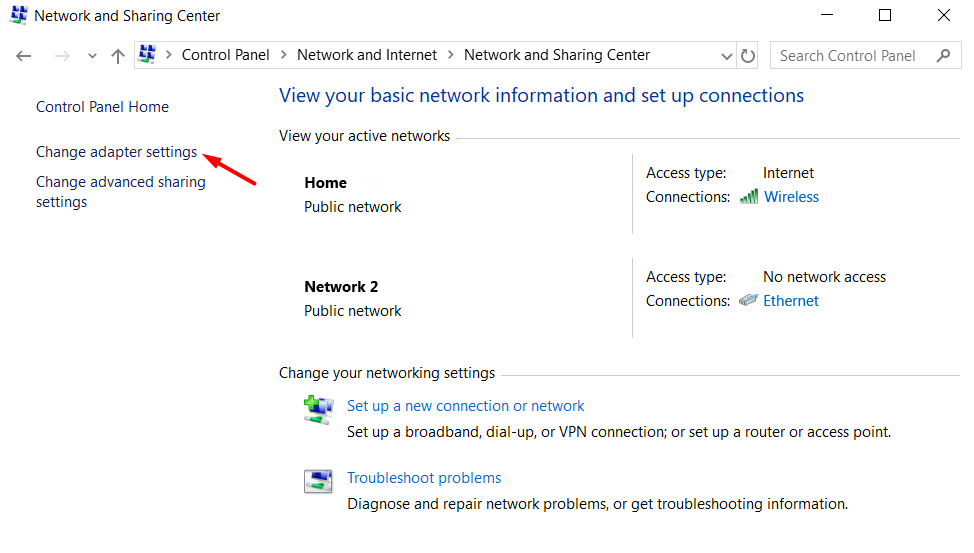The height and width of the screenshot is (553, 974).
Task: Select the Control Panel breadcrumb
Action: [225, 55]
